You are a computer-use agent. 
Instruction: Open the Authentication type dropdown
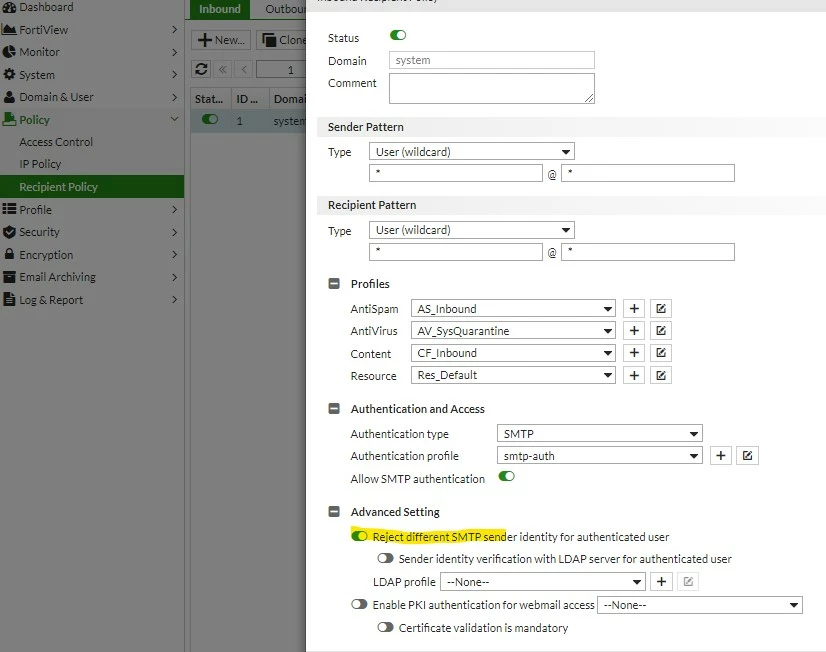[x=599, y=433]
